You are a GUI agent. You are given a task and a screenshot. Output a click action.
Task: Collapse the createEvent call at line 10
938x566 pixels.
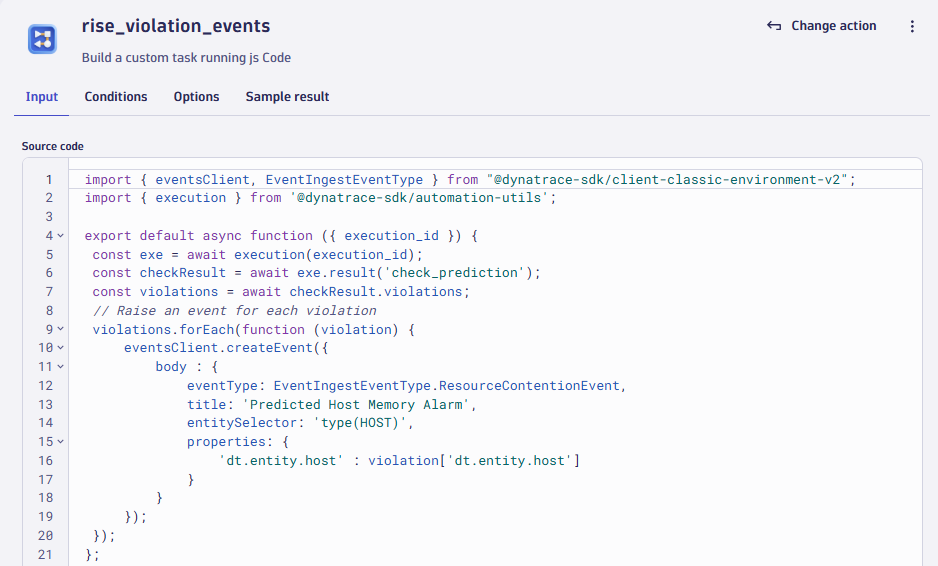pos(60,348)
